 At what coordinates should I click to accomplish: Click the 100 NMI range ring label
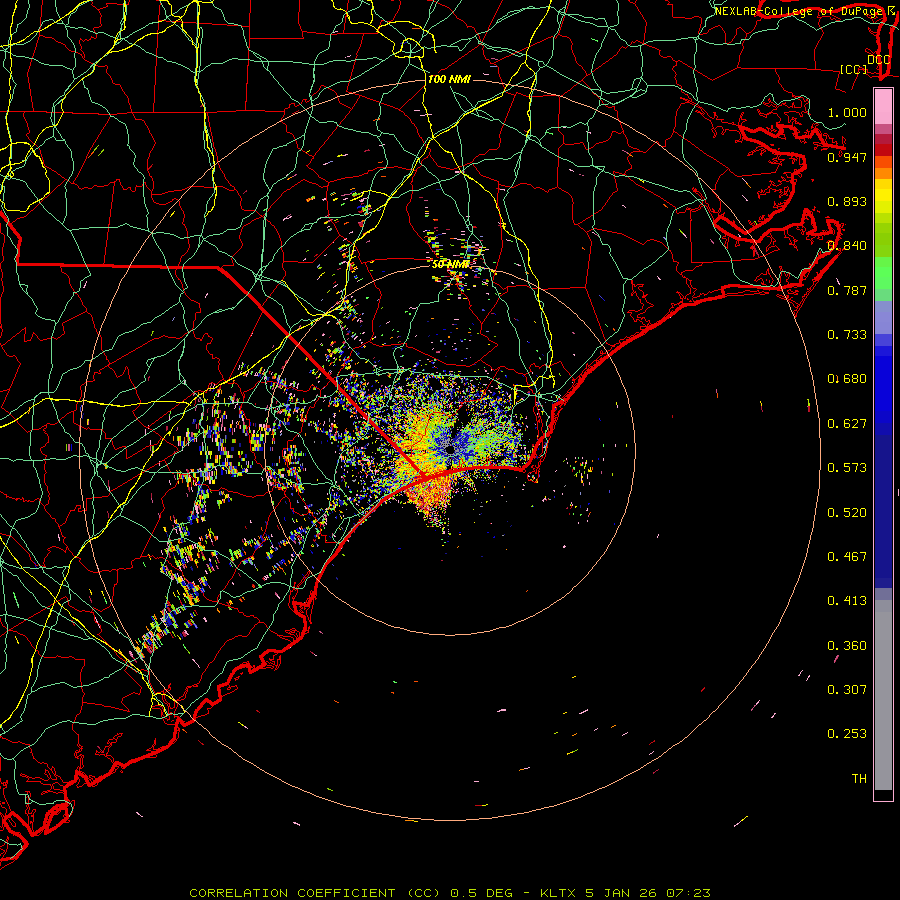point(449,79)
